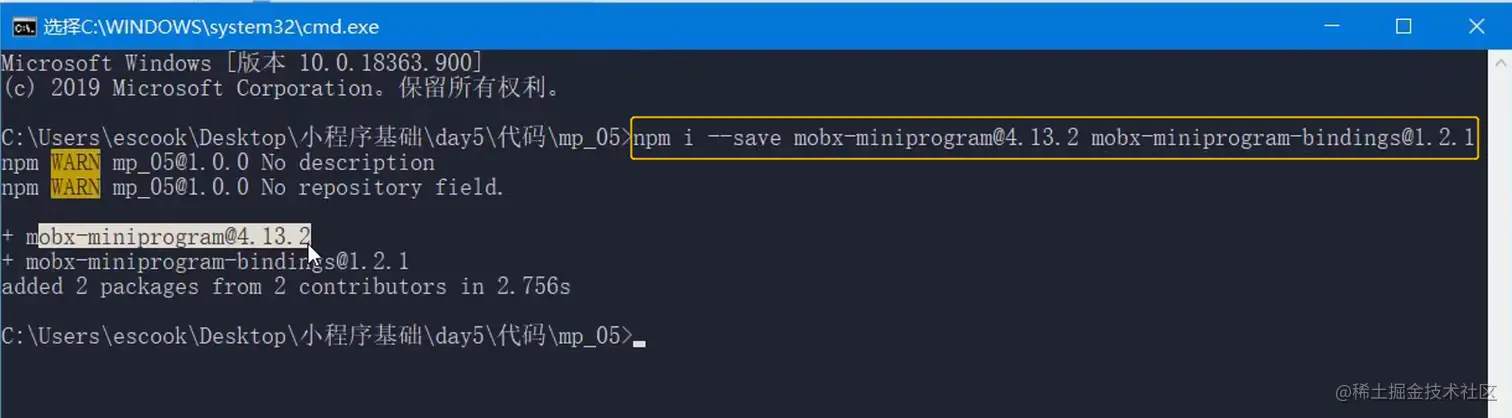Close the cmd.exe window
This screenshot has width=1512, height=418.
click(1477, 27)
